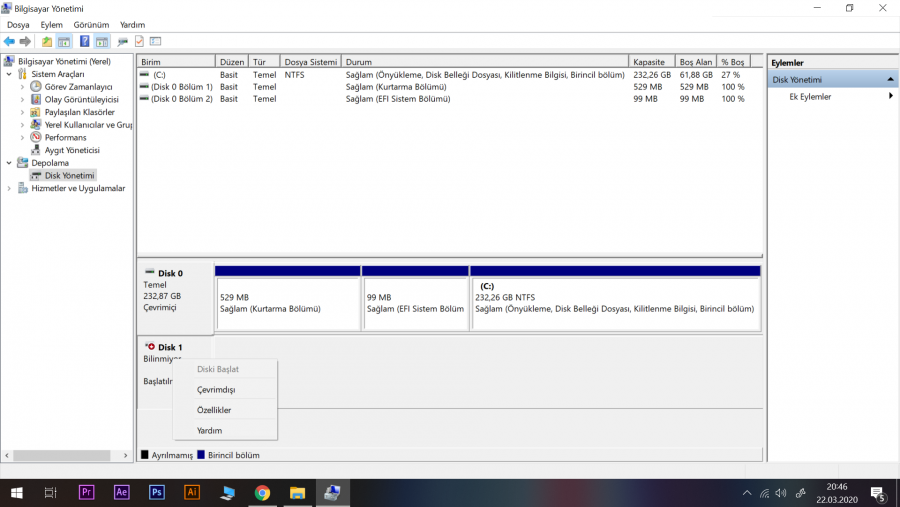Toggle the Action pane toolbar icon
The image size is (900, 507).
click(102, 41)
